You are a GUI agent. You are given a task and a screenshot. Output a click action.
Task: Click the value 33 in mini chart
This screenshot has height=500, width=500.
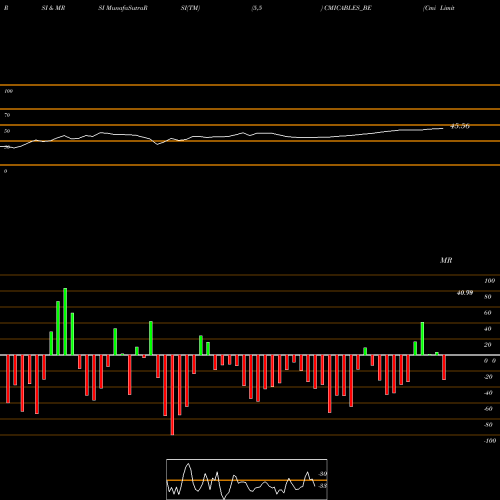[x=323, y=486]
